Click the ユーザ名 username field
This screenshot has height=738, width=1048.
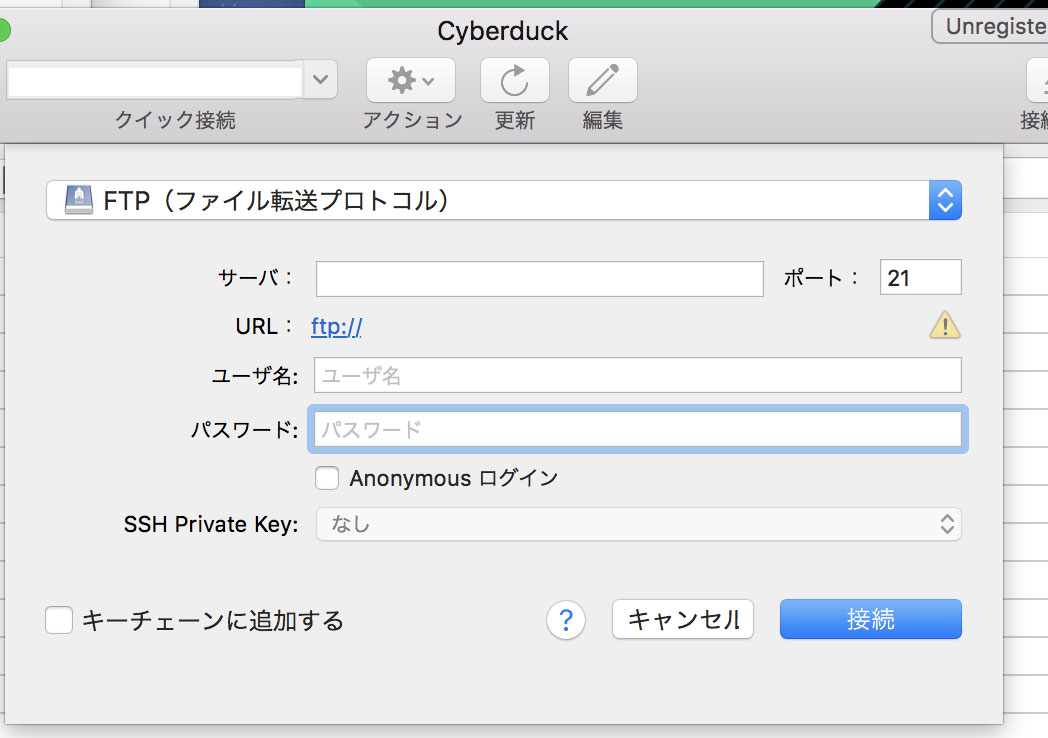638,375
